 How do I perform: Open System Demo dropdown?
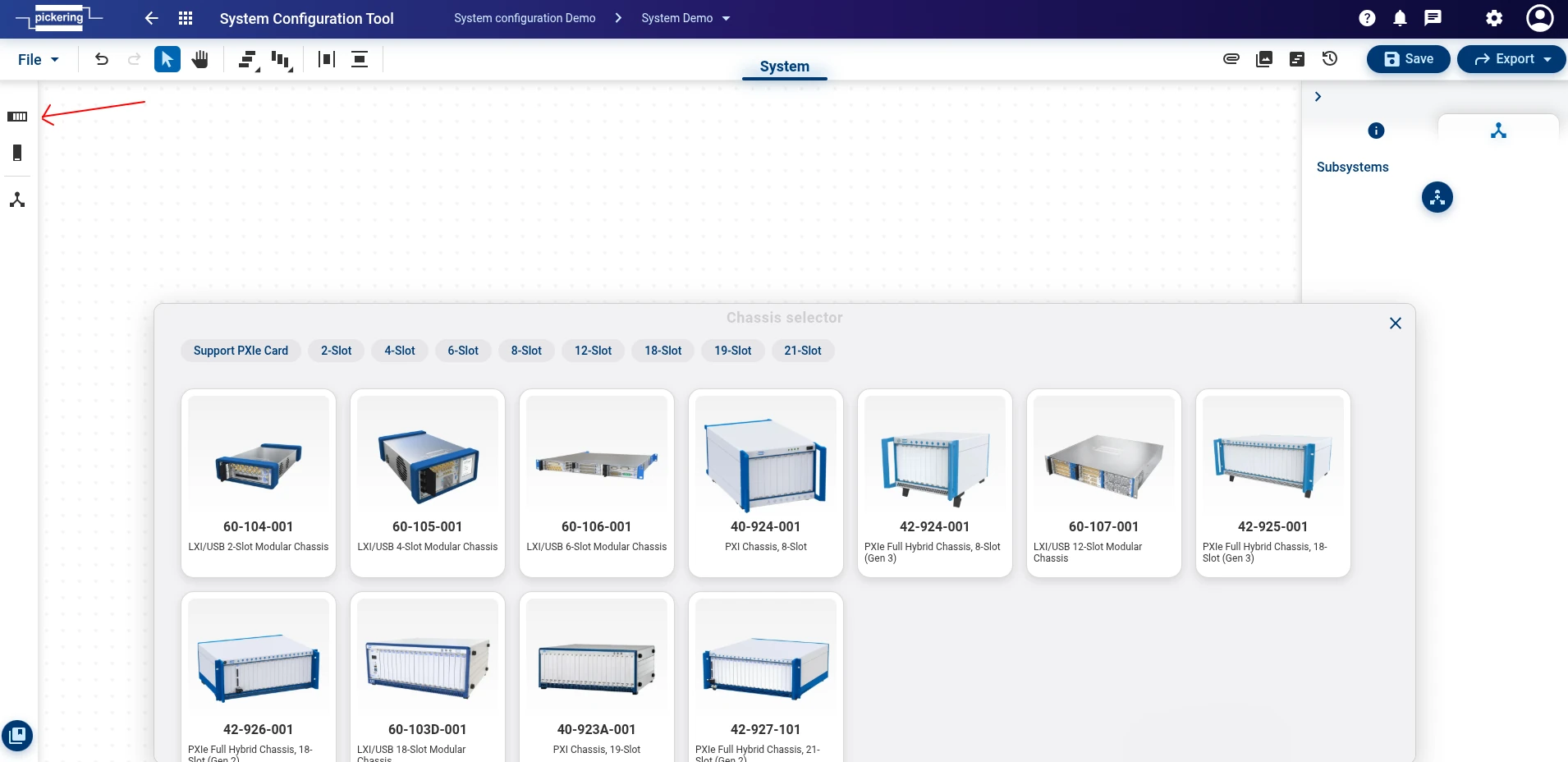click(685, 18)
